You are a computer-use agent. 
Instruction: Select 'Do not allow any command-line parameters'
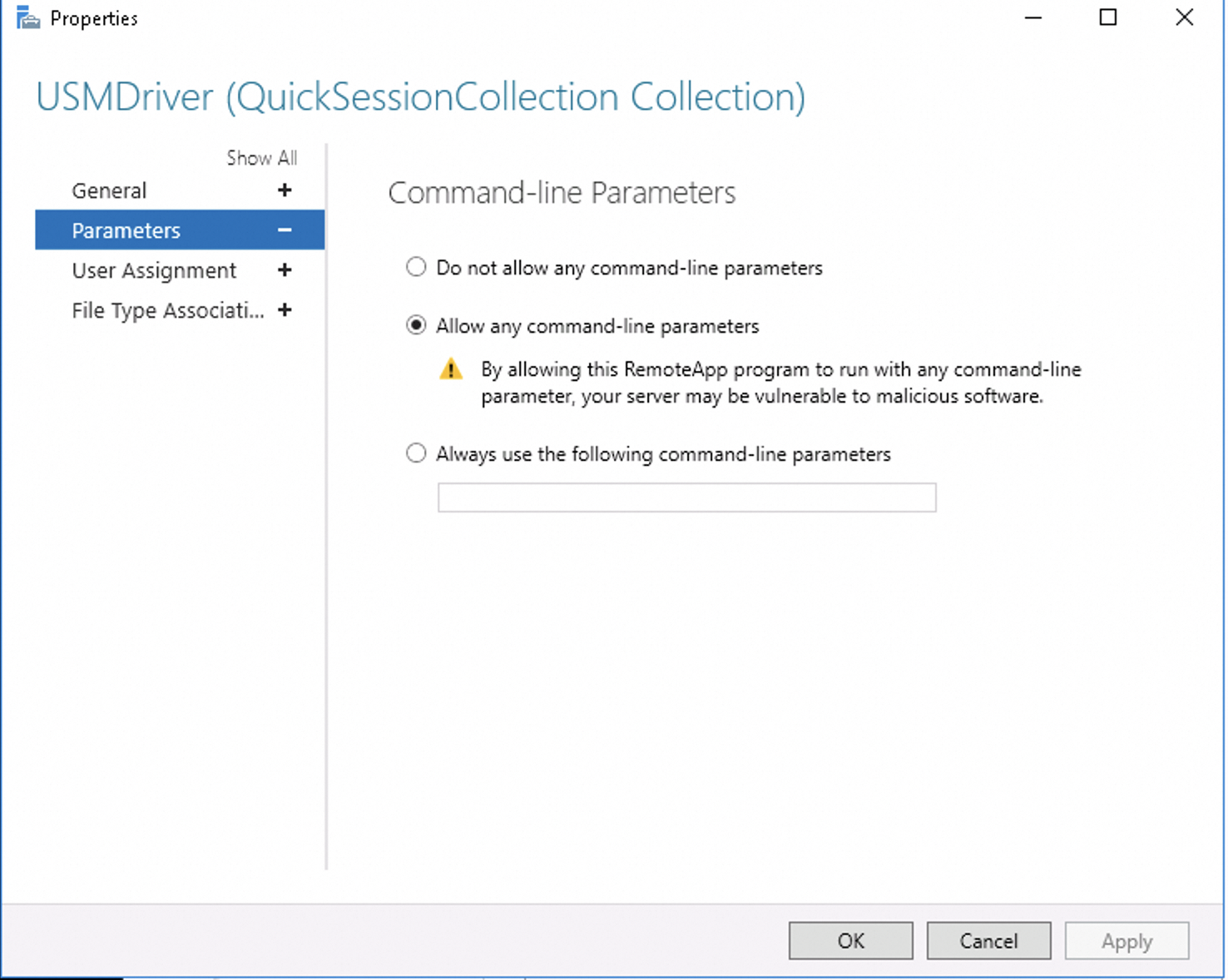coord(416,267)
